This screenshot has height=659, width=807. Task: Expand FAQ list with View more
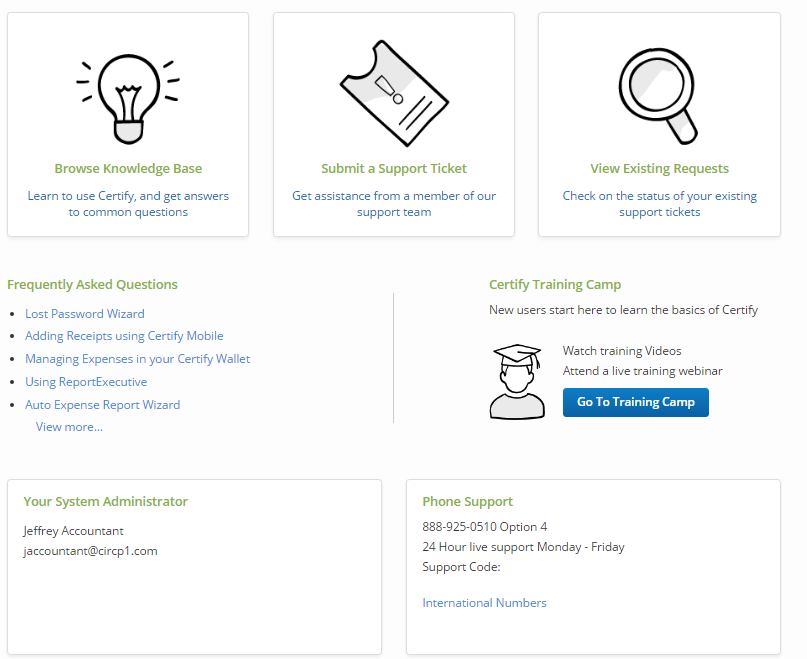pos(69,427)
